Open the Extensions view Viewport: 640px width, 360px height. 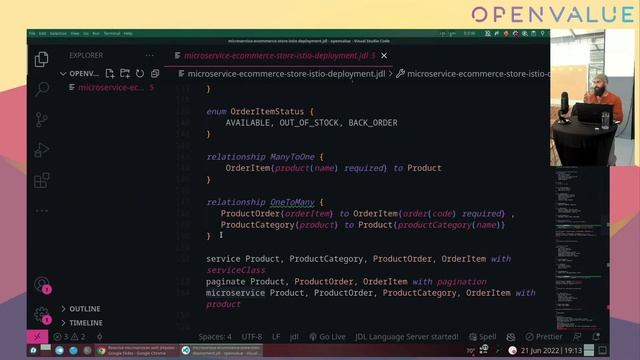pyautogui.click(x=42, y=180)
